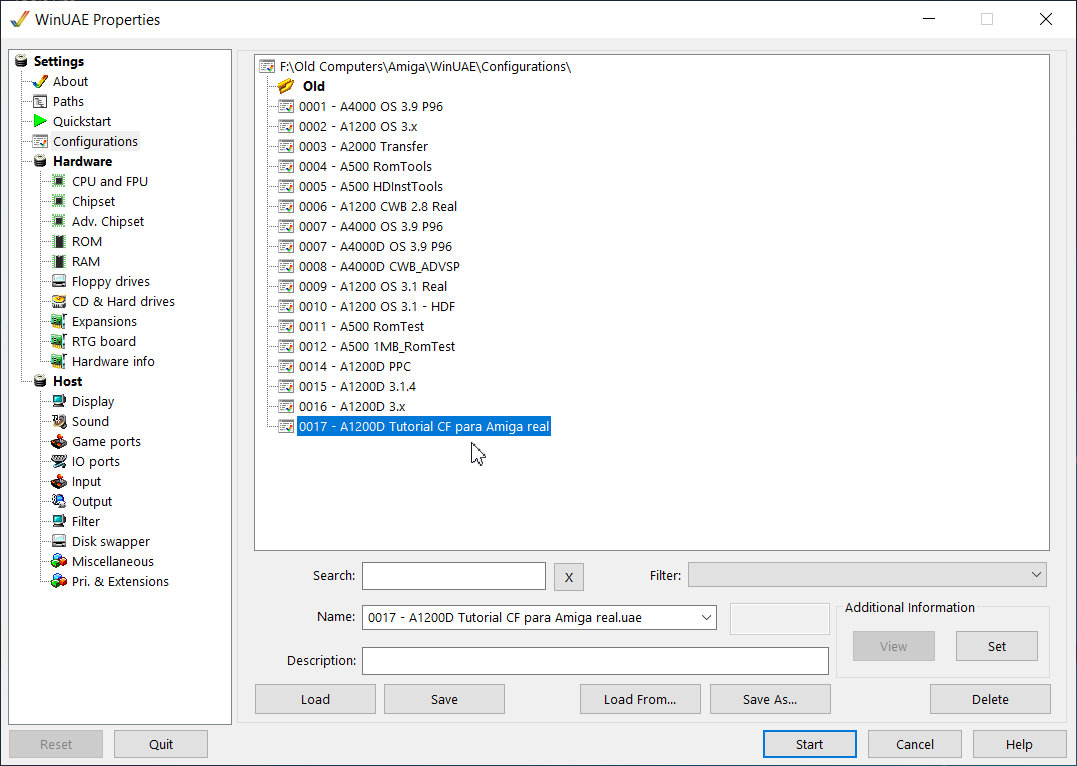
Task: Select config 0017 - A1200D Tutorial CF
Action: coord(424,427)
